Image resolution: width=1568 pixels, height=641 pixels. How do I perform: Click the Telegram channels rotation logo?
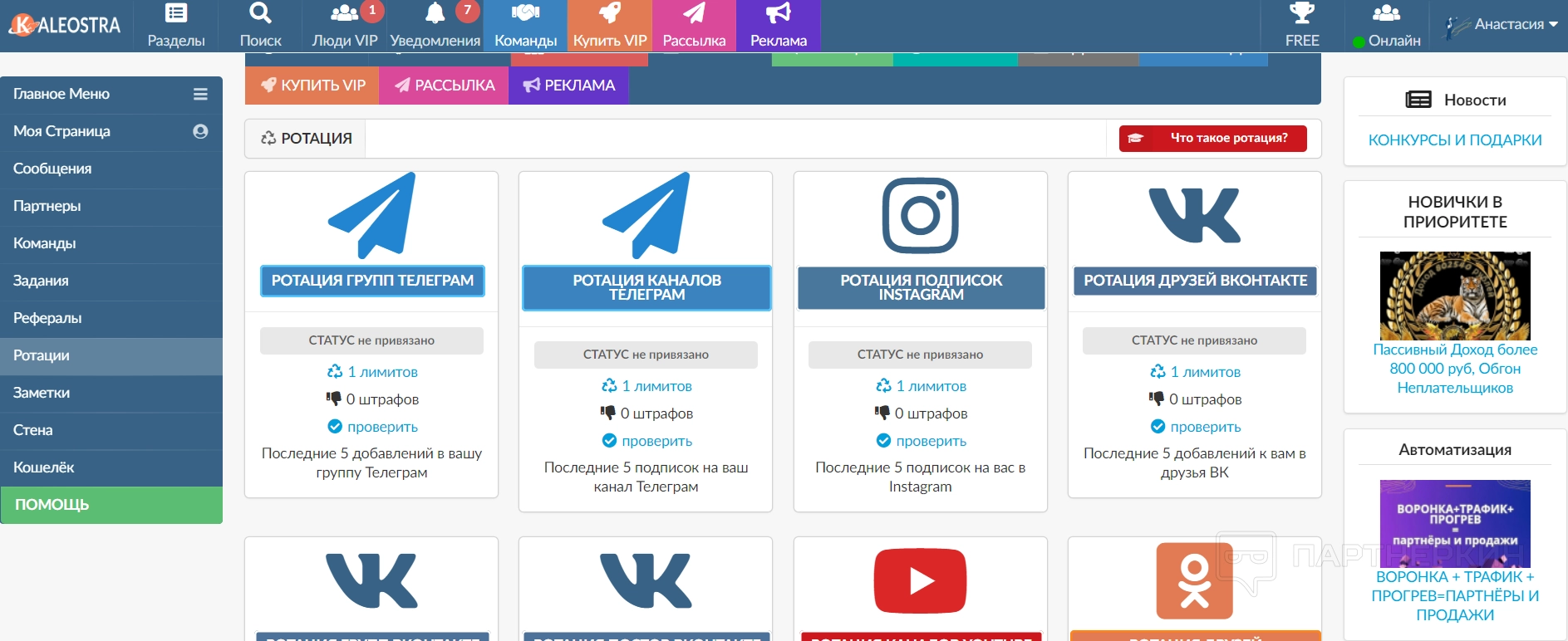pos(646,215)
